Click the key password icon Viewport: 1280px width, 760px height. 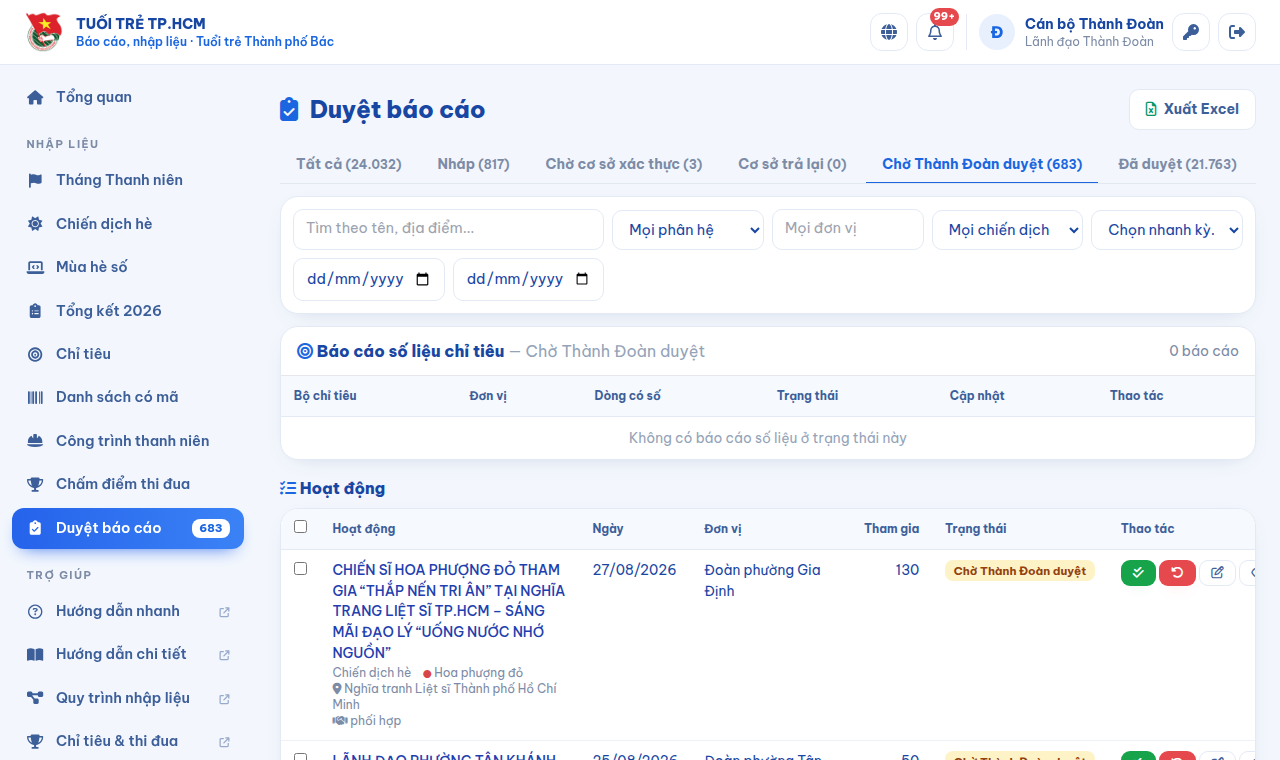1191,32
